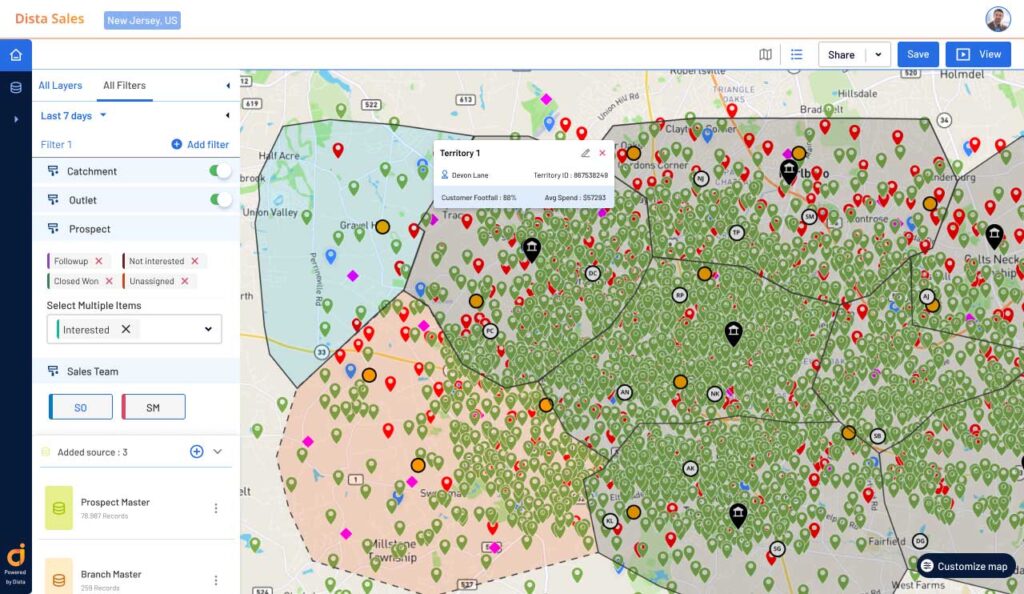Click the DG initials map marker
Image resolution: width=1024 pixels, height=594 pixels.
[920, 540]
